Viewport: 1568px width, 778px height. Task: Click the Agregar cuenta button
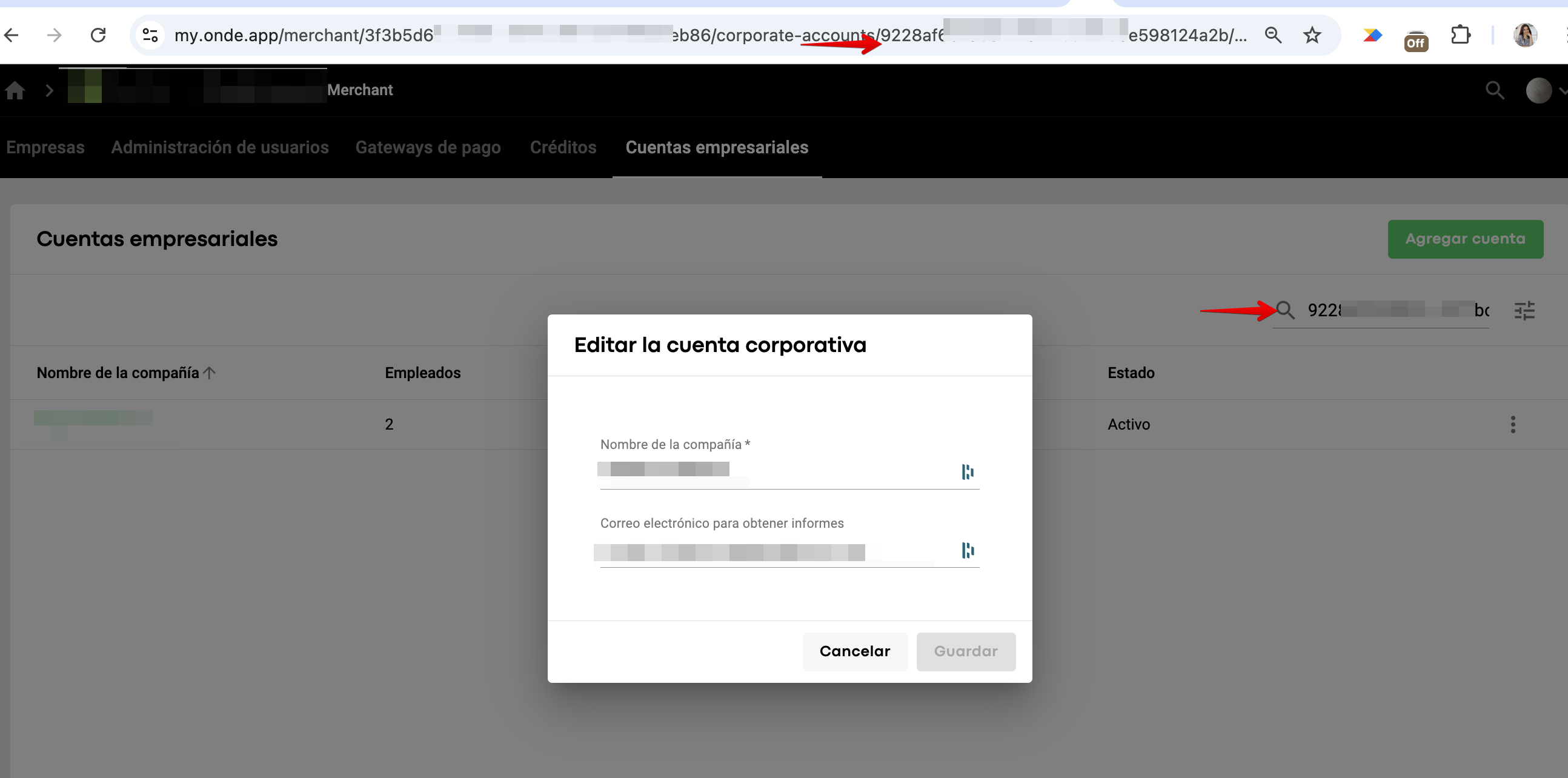pyautogui.click(x=1464, y=239)
